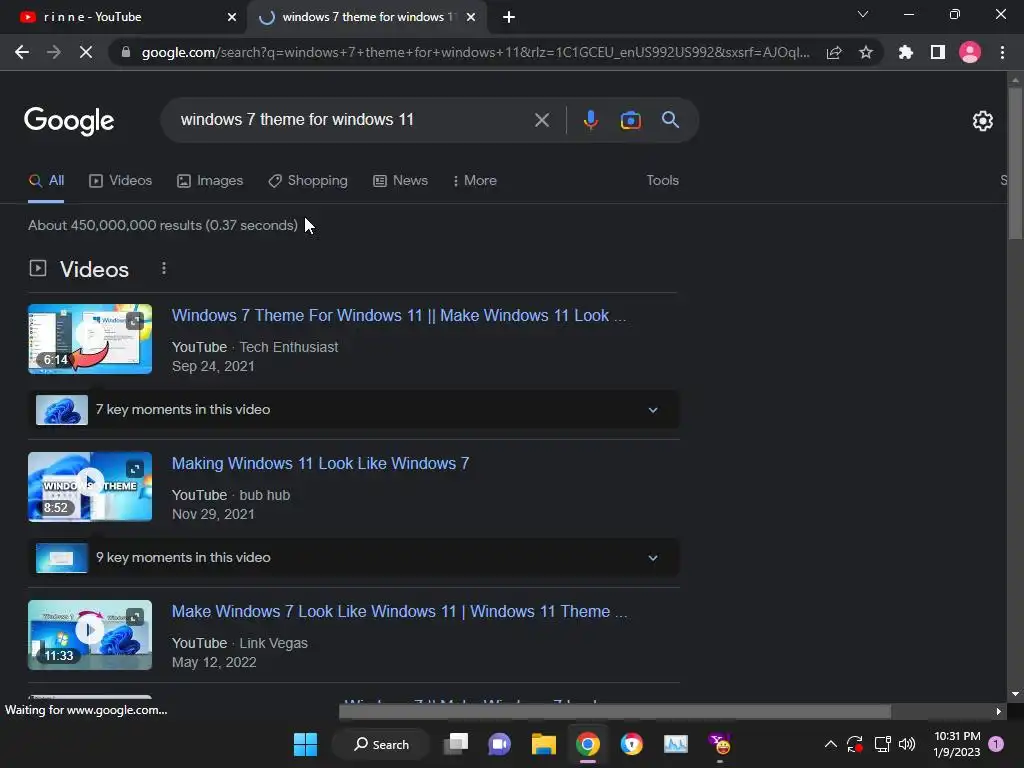Open the volume icon in the system tray
Viewport: 1024px width, 768px height.
point(907,744)
